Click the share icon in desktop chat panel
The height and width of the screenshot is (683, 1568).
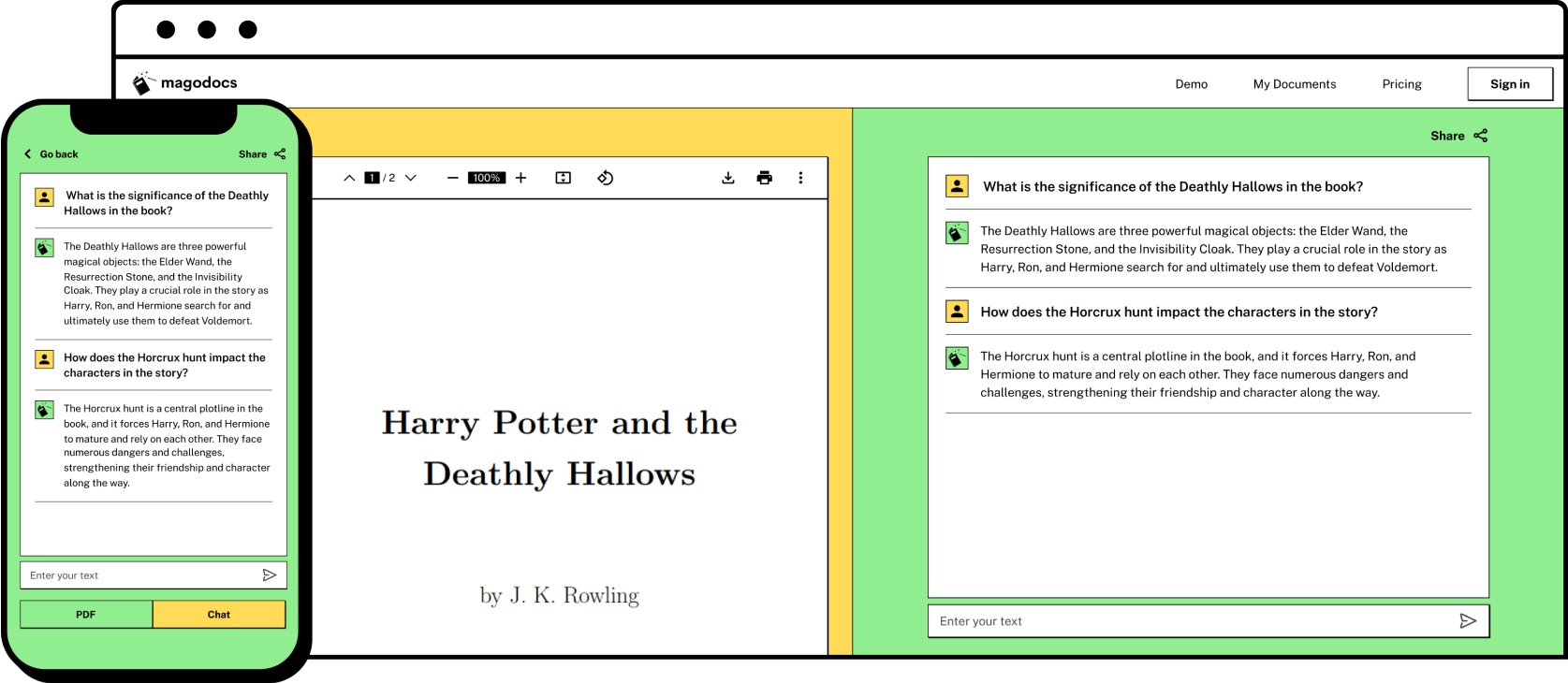click(x=1480, y=136)
